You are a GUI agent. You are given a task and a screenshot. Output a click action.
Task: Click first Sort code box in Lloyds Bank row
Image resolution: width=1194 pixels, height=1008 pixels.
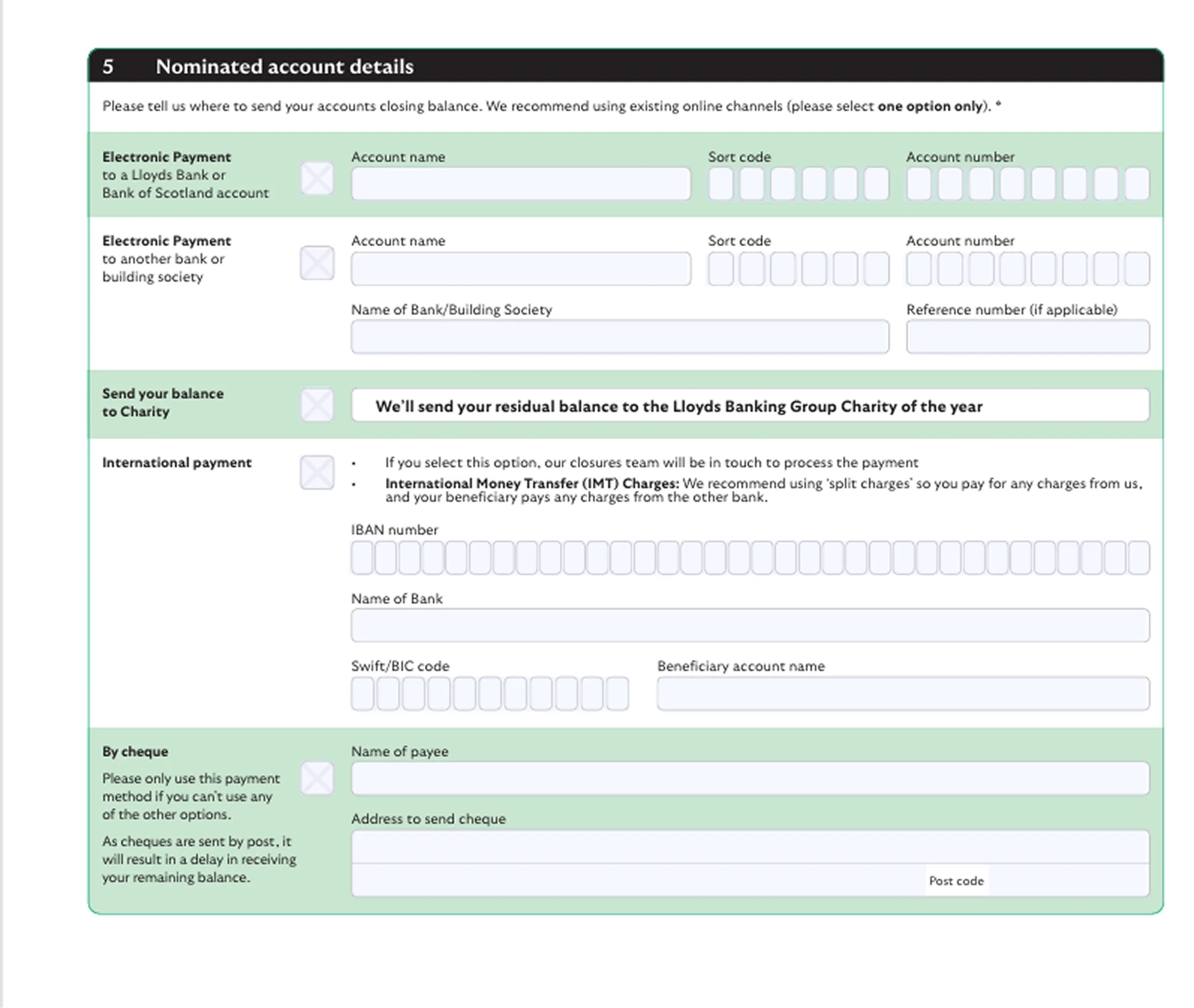tap(721, 183)
